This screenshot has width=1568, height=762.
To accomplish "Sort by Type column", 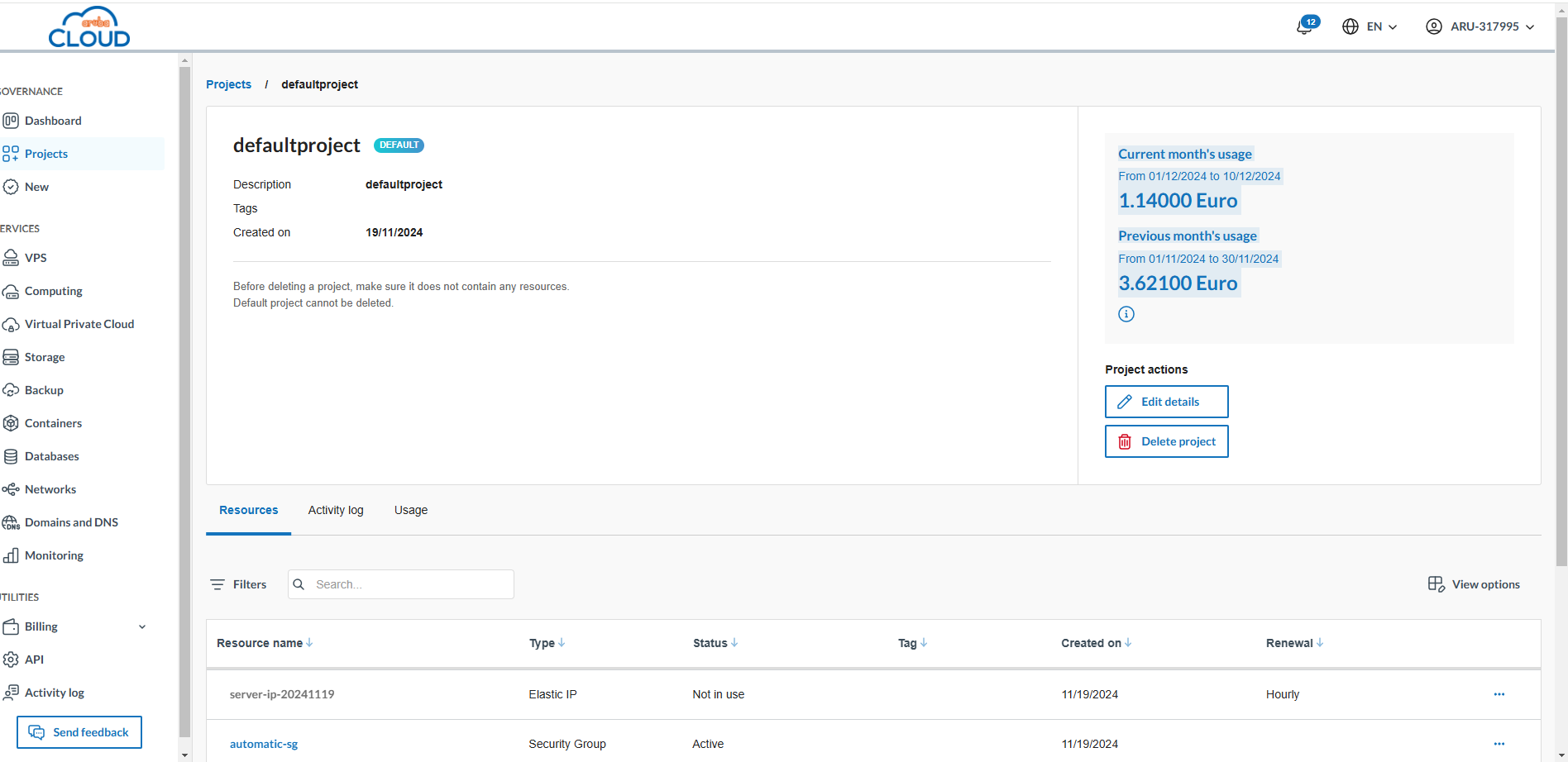I will point(547,643).
